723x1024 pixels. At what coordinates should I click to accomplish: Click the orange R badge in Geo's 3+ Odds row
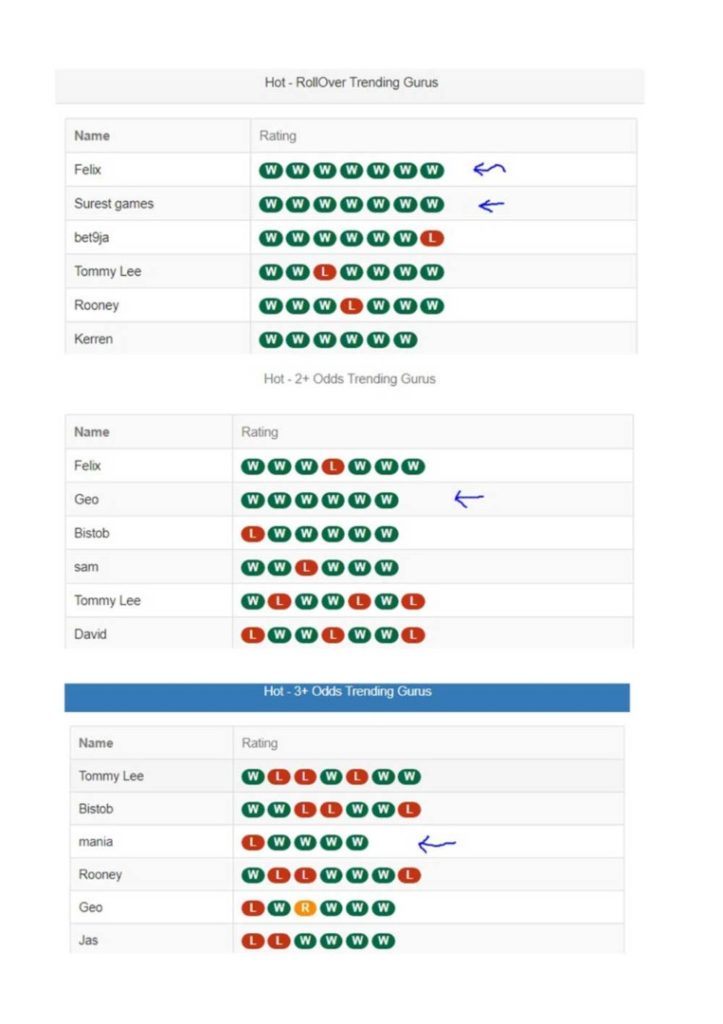pos(305,908)
